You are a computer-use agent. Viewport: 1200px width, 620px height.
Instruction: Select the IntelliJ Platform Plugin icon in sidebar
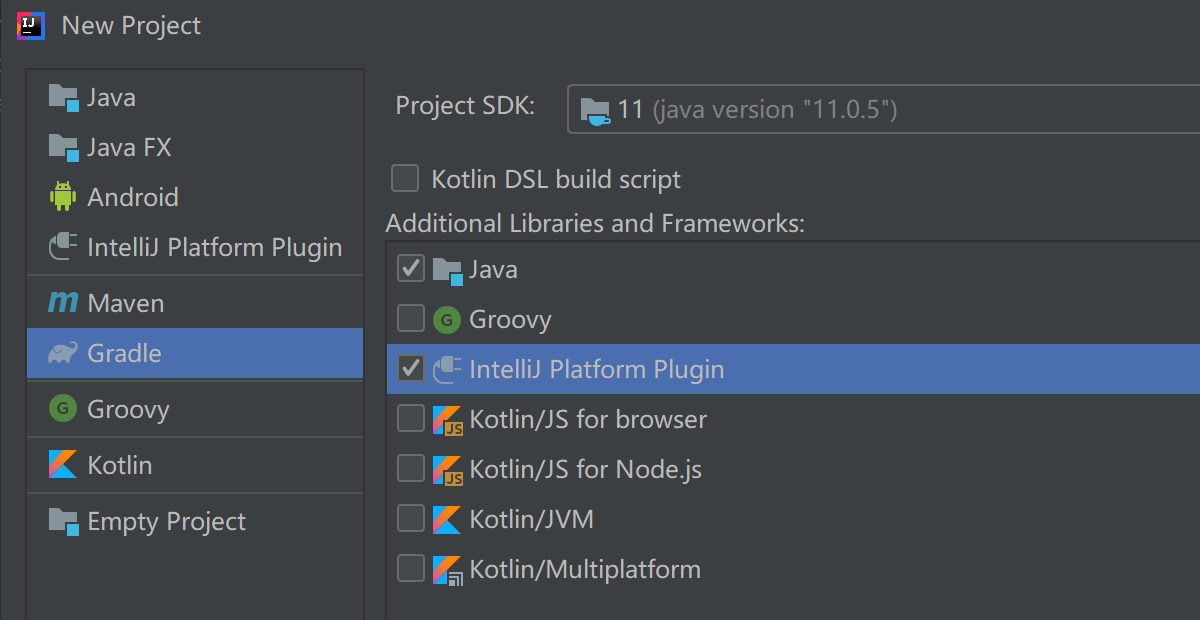pyautogui.click(x=62, y=246)
